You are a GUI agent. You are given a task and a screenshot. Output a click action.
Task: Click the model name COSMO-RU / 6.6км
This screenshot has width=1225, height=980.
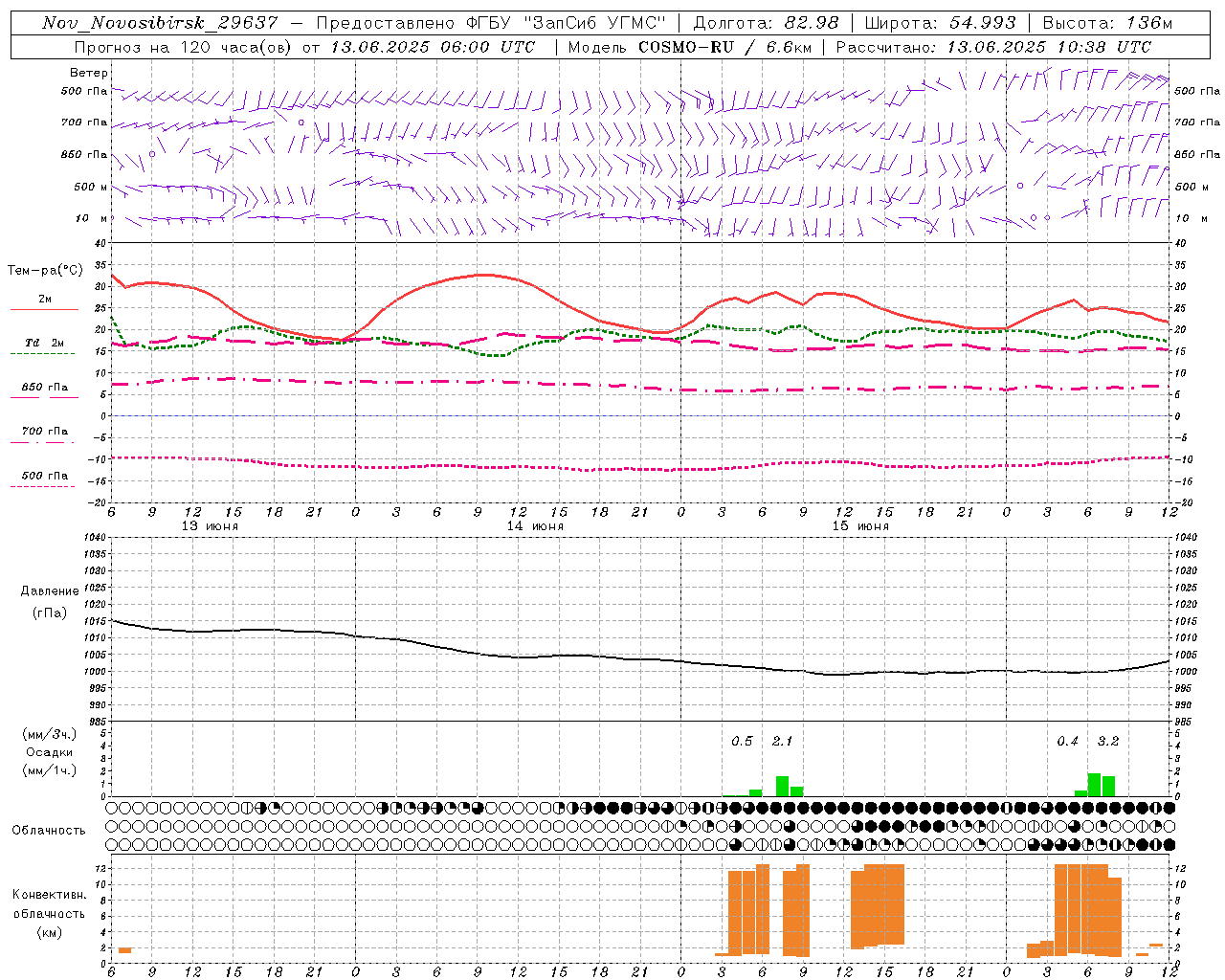tap(724, 47)
